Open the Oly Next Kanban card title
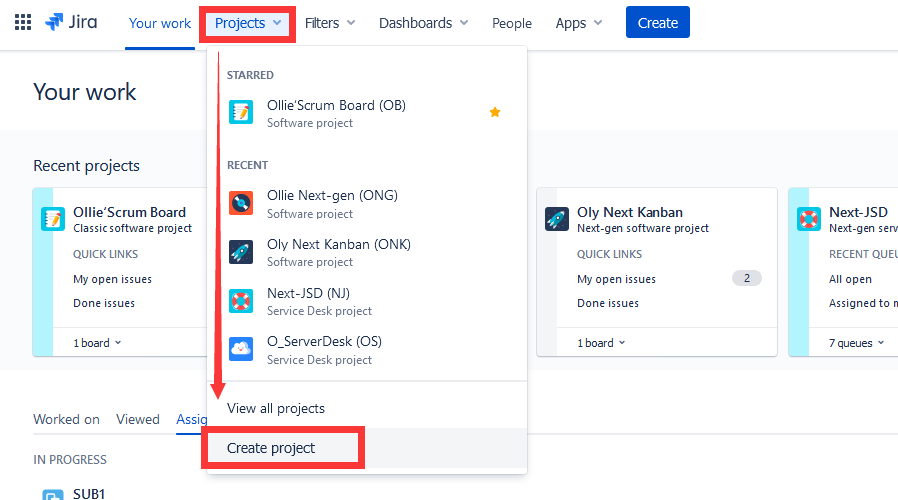Image resolution: width=898 pixels, height=500 pixels. pyautogui.click(x=630, y=212)
